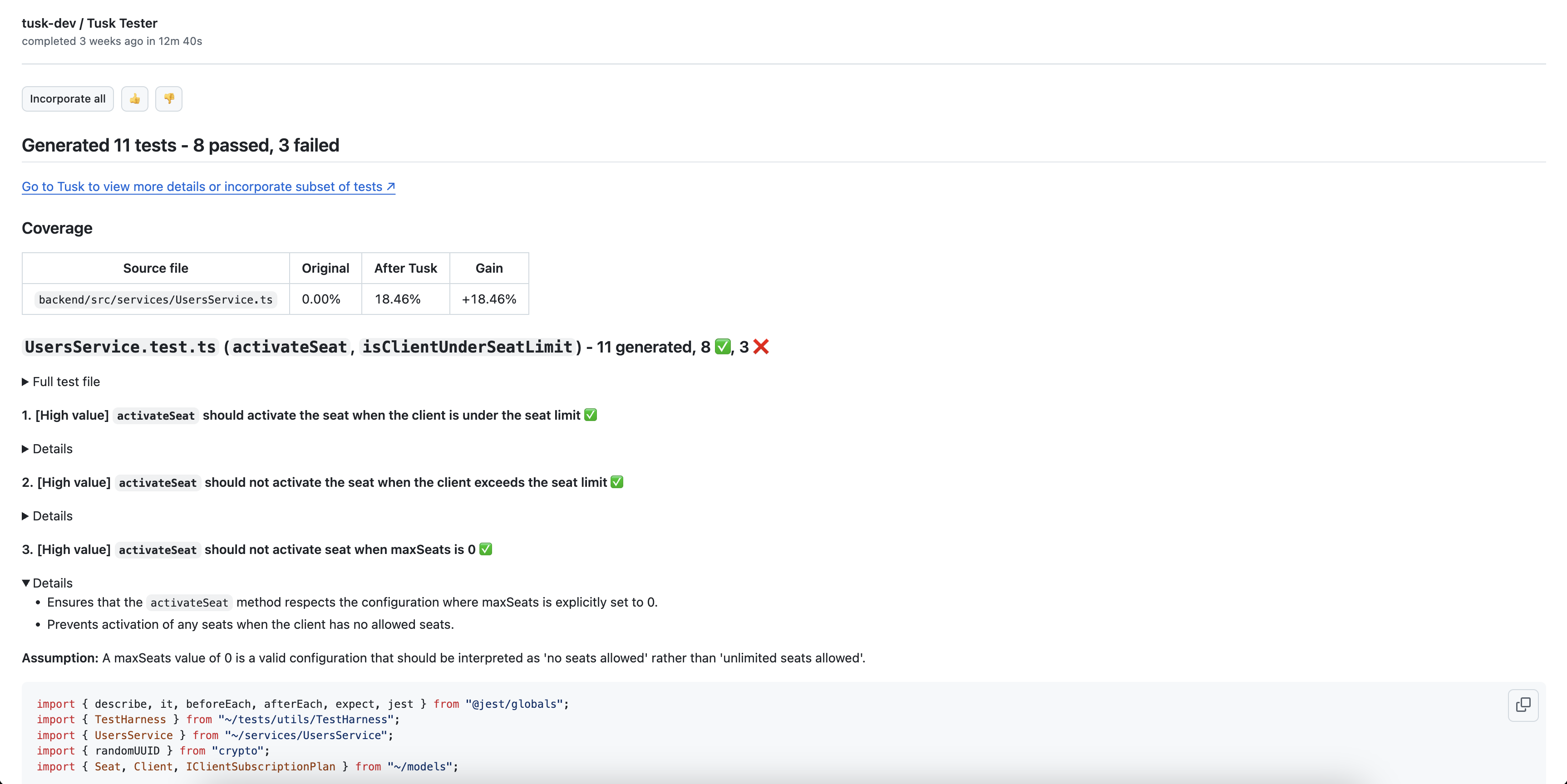This screenshot has height=784, width=1567.
Task: Click the Incorporate all button
Action: point(68,98)
